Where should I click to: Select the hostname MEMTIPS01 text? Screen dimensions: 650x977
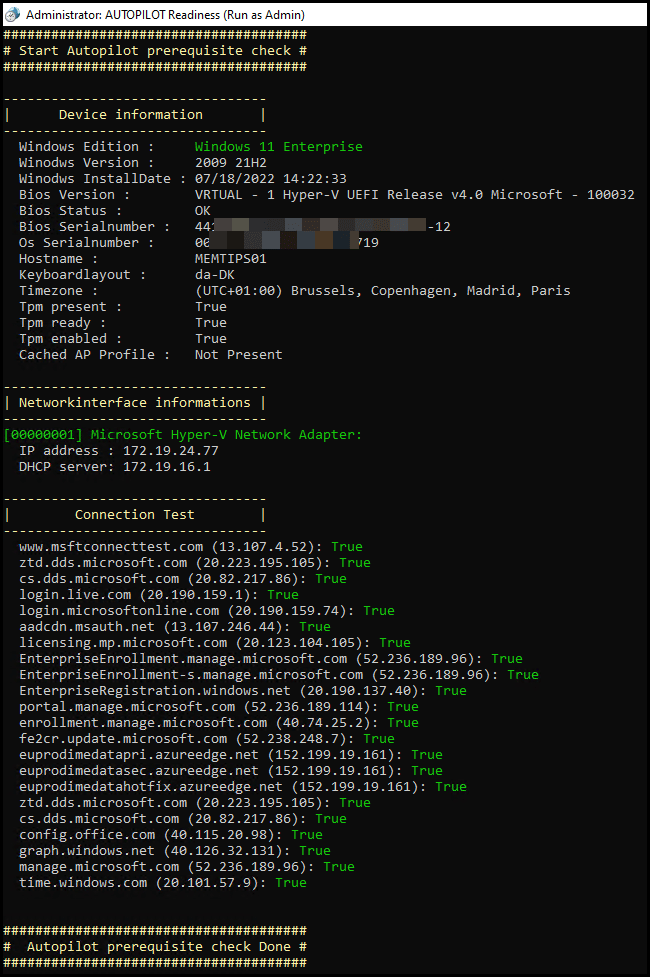[231, 259]
